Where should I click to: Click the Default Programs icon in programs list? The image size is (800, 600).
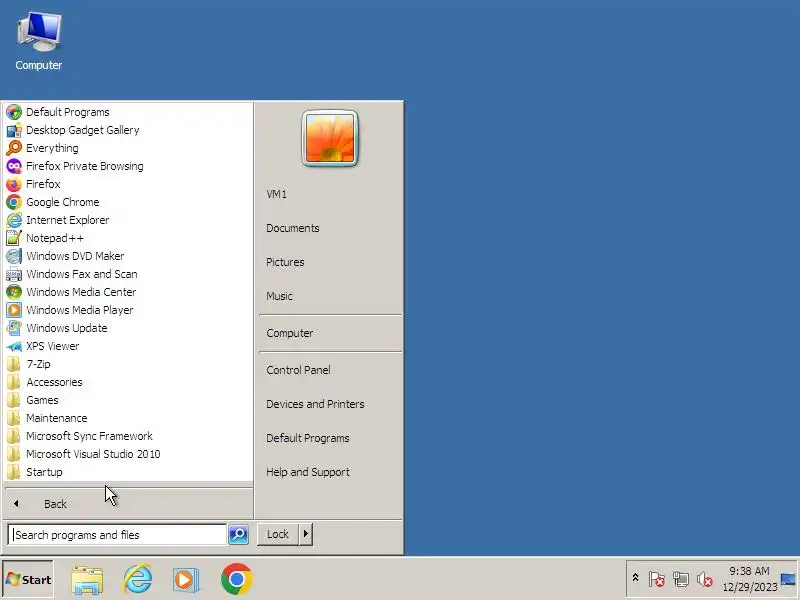pyautogui.click(x=14, y=112)
